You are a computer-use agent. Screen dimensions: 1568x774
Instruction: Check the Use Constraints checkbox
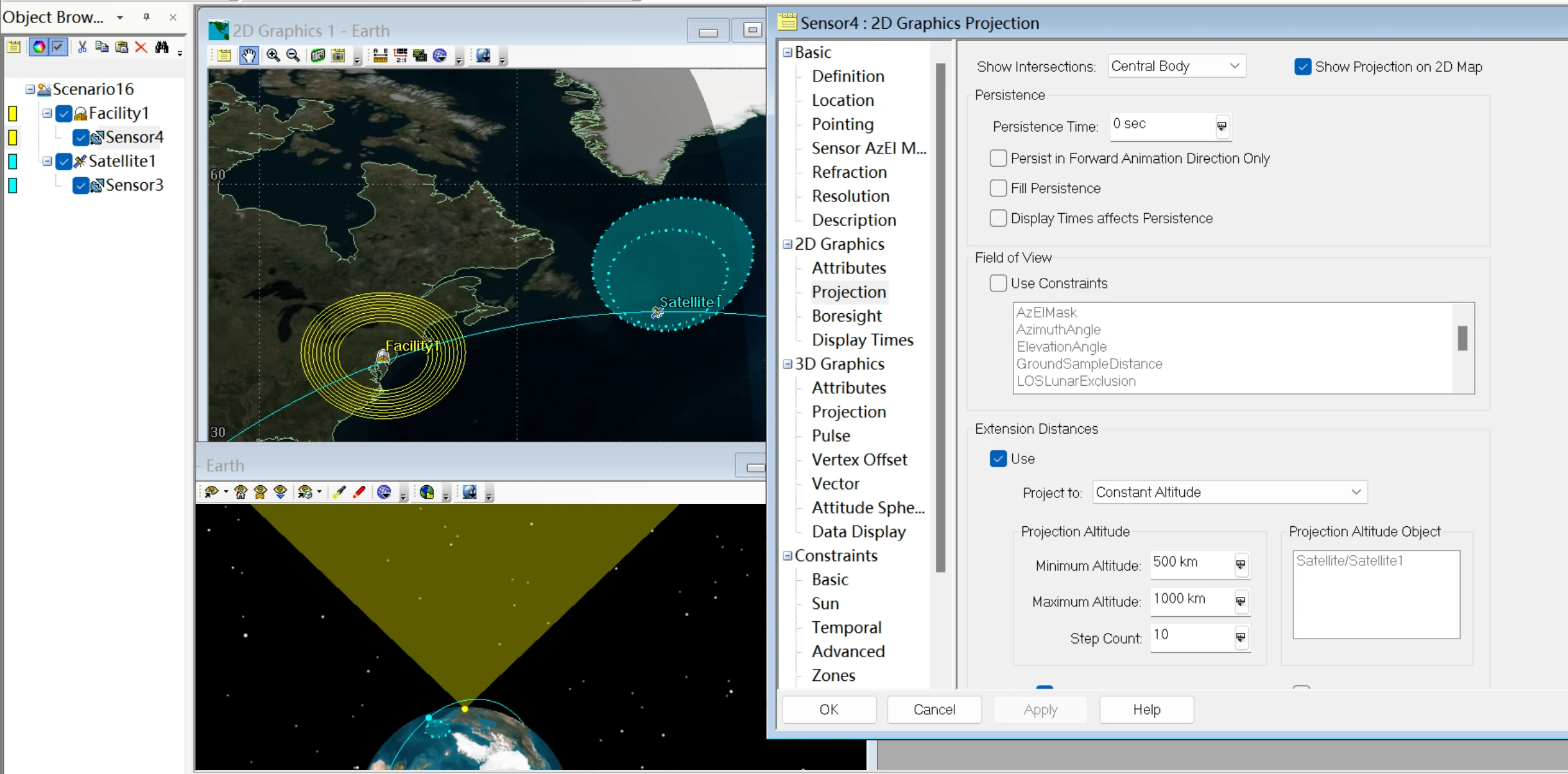point(998,283)
